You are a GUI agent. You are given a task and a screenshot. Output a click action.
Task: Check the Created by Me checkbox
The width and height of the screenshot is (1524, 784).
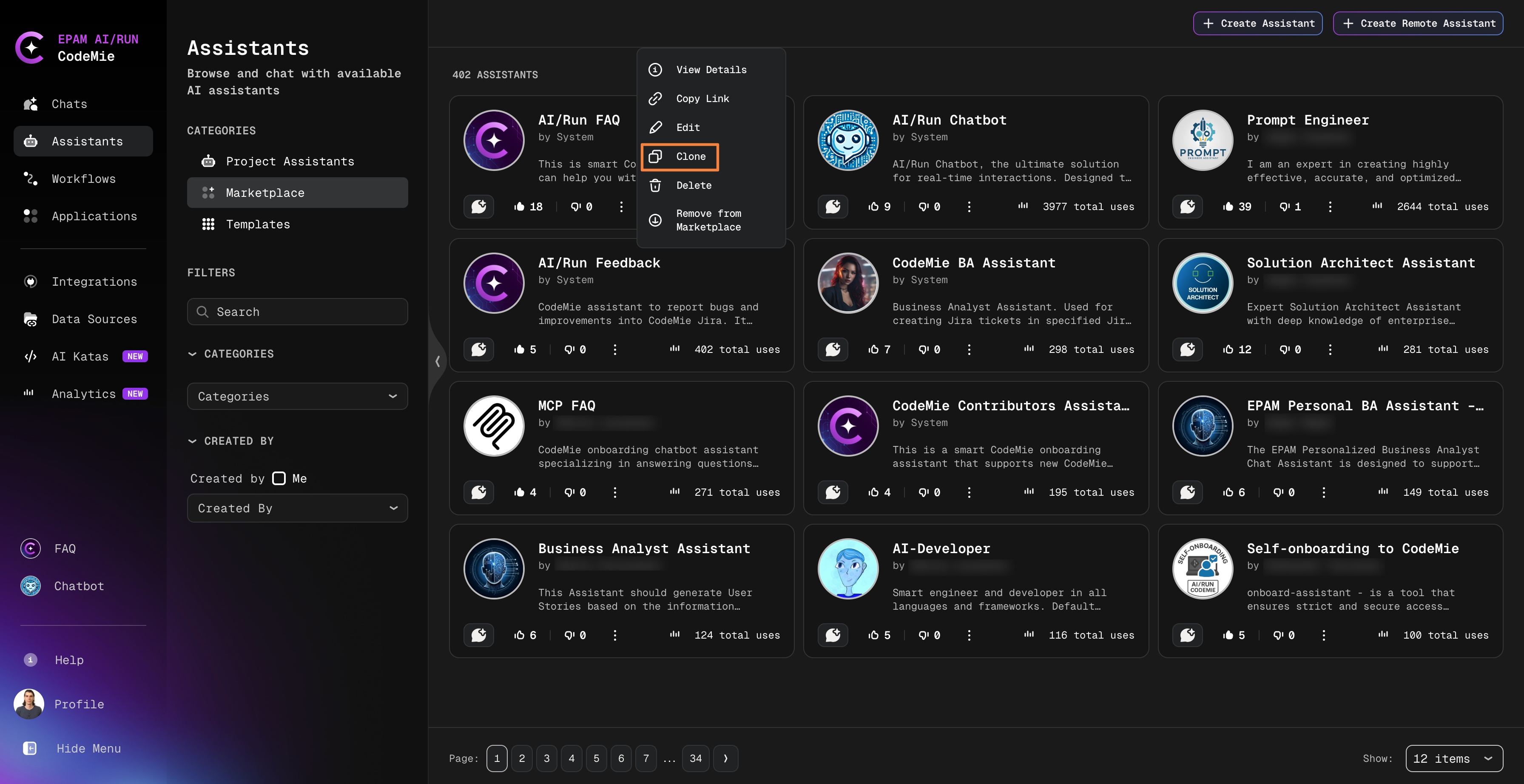tap(279, 478)
